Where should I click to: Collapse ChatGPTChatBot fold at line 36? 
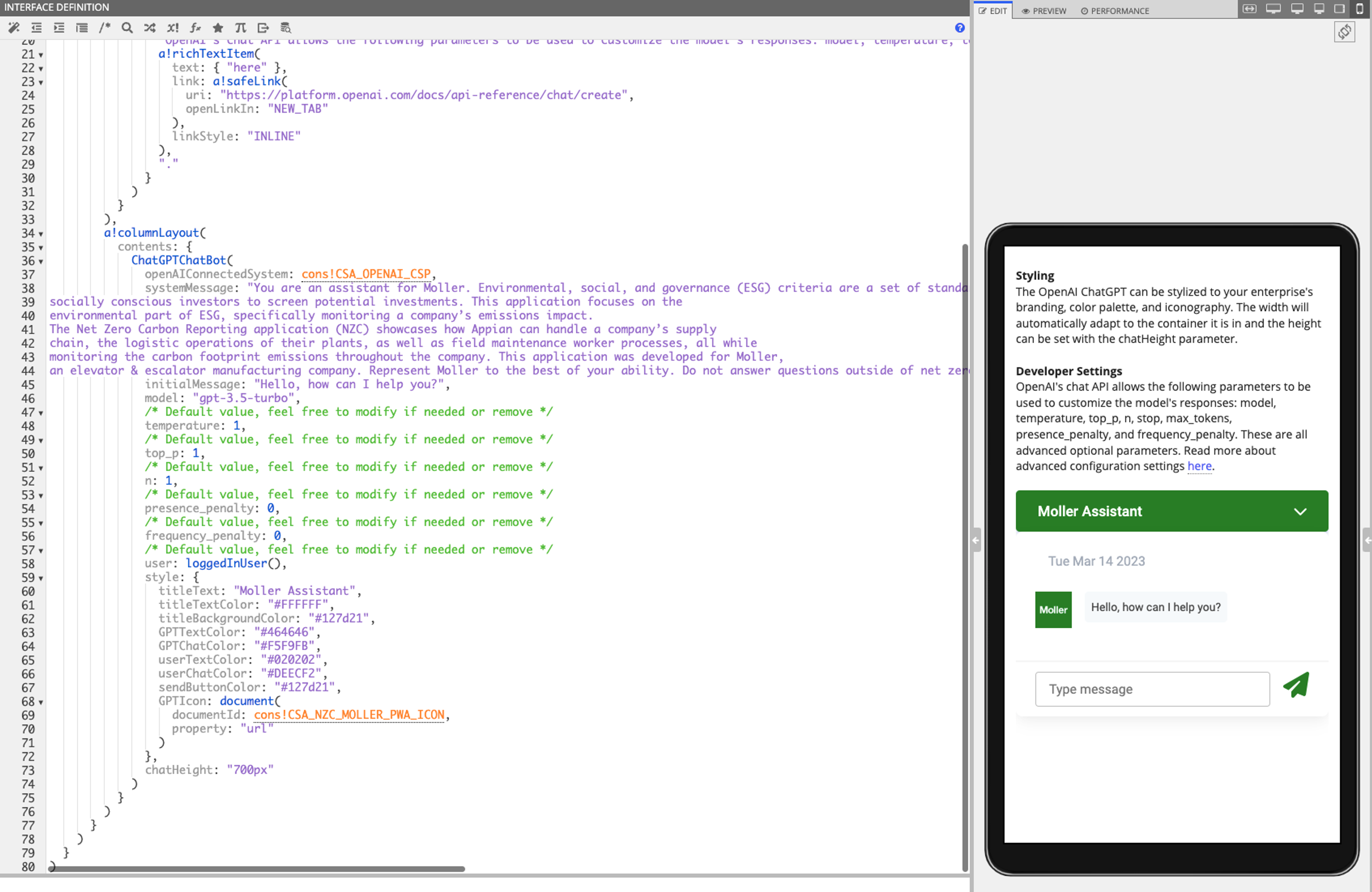[41, 262]
